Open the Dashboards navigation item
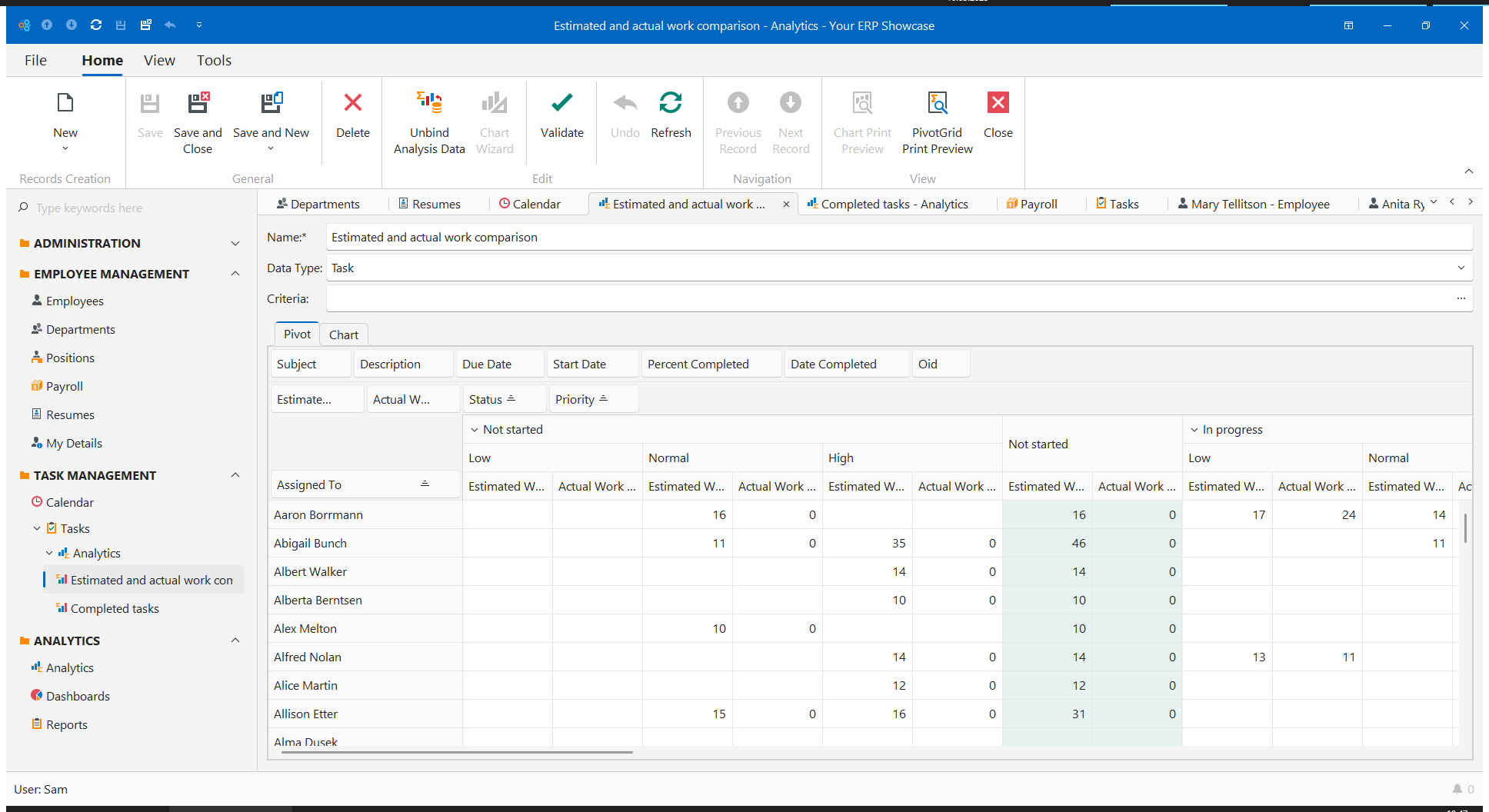This screenshot has width=1489, height=812. tap(78, 696)
